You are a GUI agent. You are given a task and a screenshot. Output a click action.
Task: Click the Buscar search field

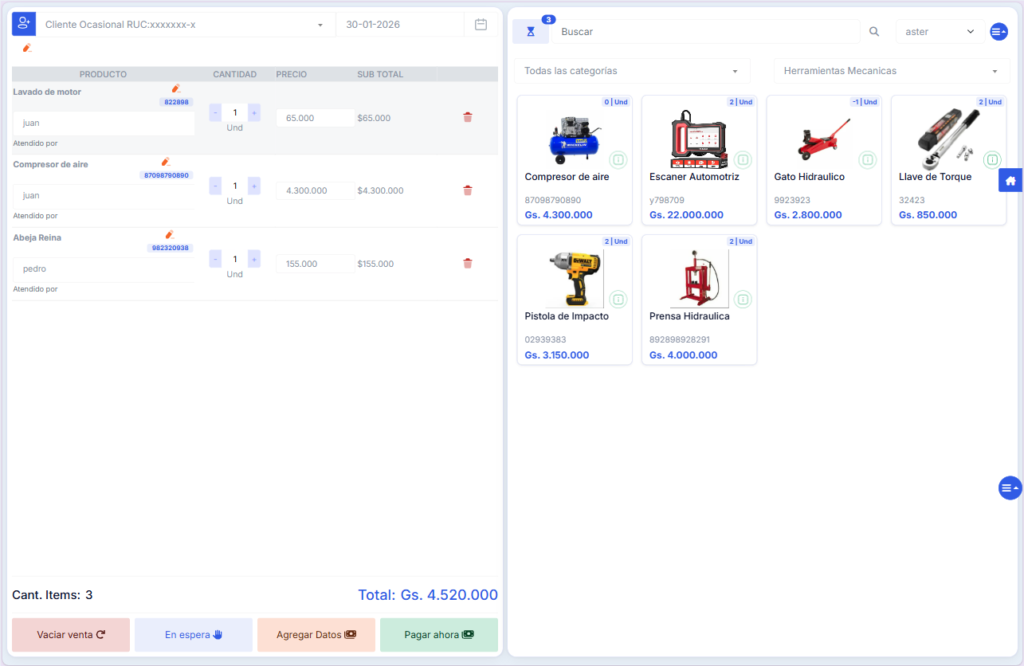coord(705,32)
